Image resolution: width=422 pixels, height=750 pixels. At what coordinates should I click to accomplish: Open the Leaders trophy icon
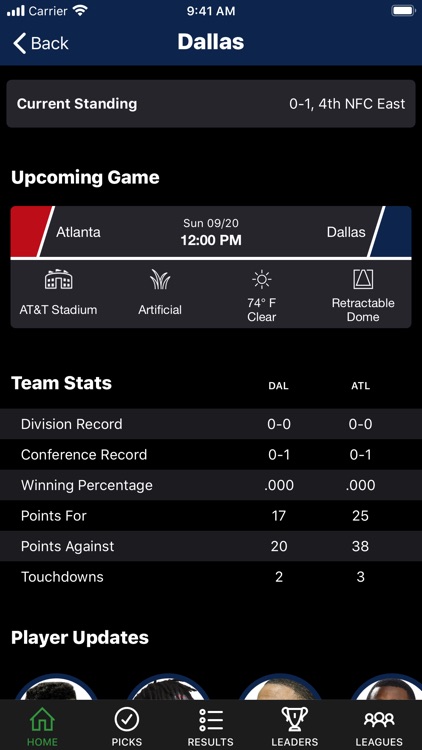[295, 720]
